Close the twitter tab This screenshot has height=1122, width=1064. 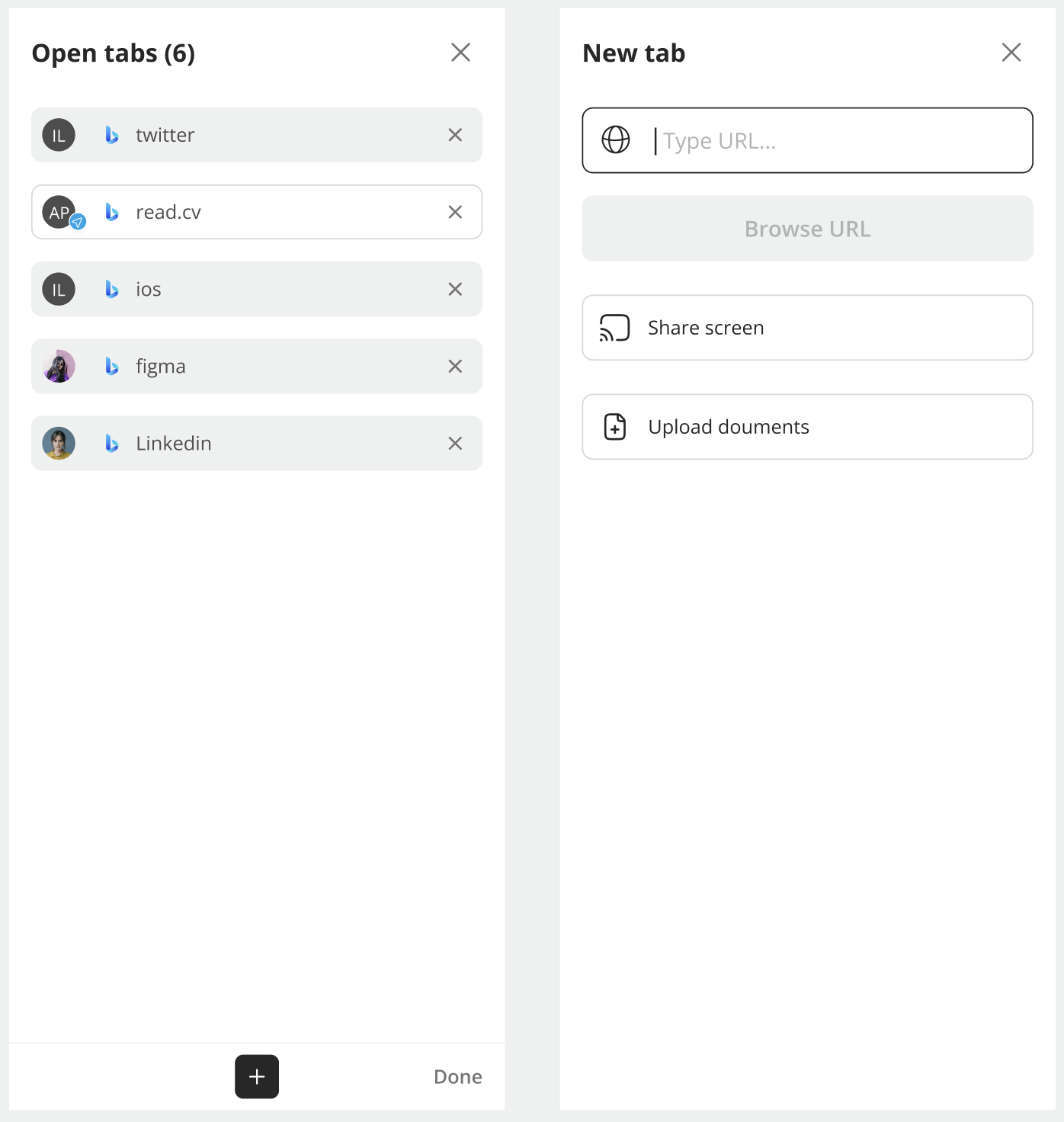pos(455,135)
